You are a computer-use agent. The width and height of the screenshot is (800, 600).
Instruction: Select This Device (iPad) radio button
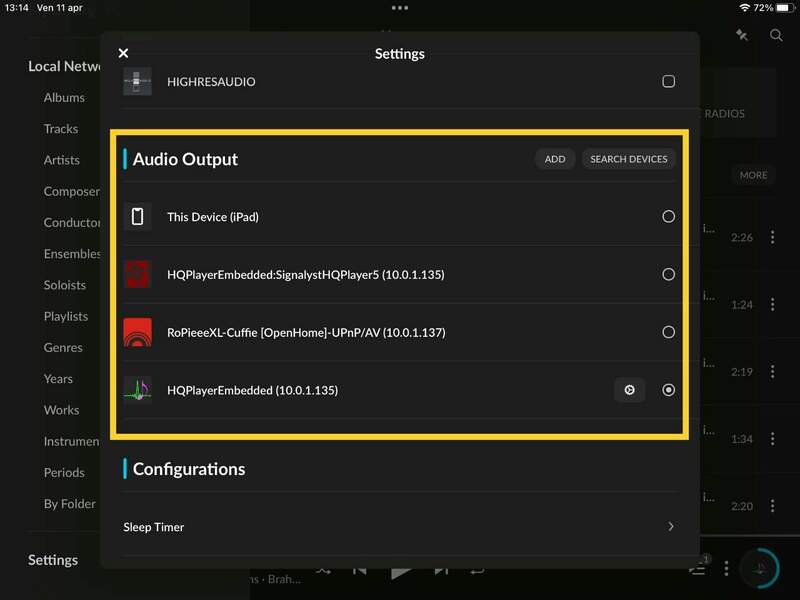(668, 217)
